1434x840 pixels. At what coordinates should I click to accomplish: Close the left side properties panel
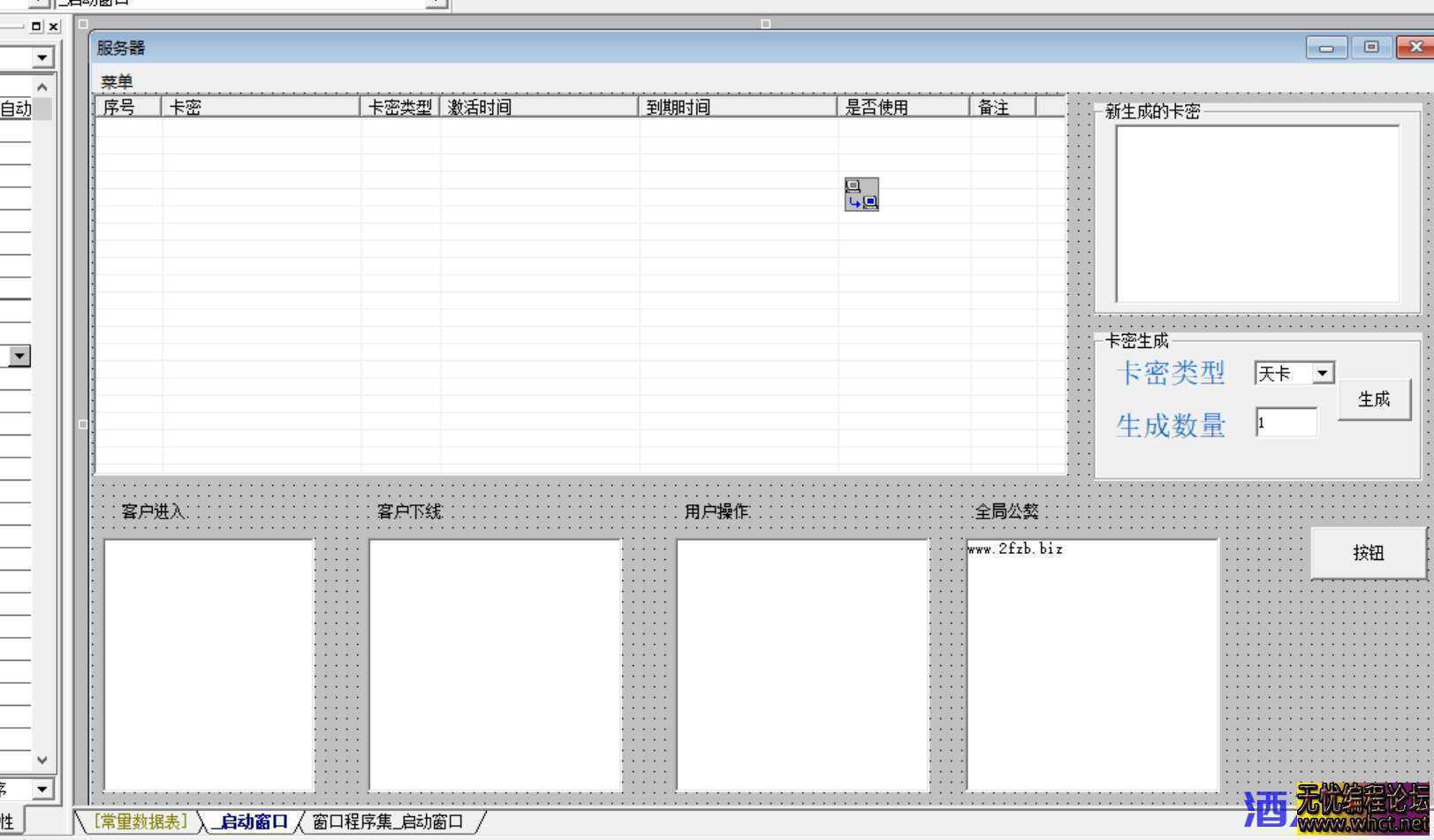coord(53,26)
